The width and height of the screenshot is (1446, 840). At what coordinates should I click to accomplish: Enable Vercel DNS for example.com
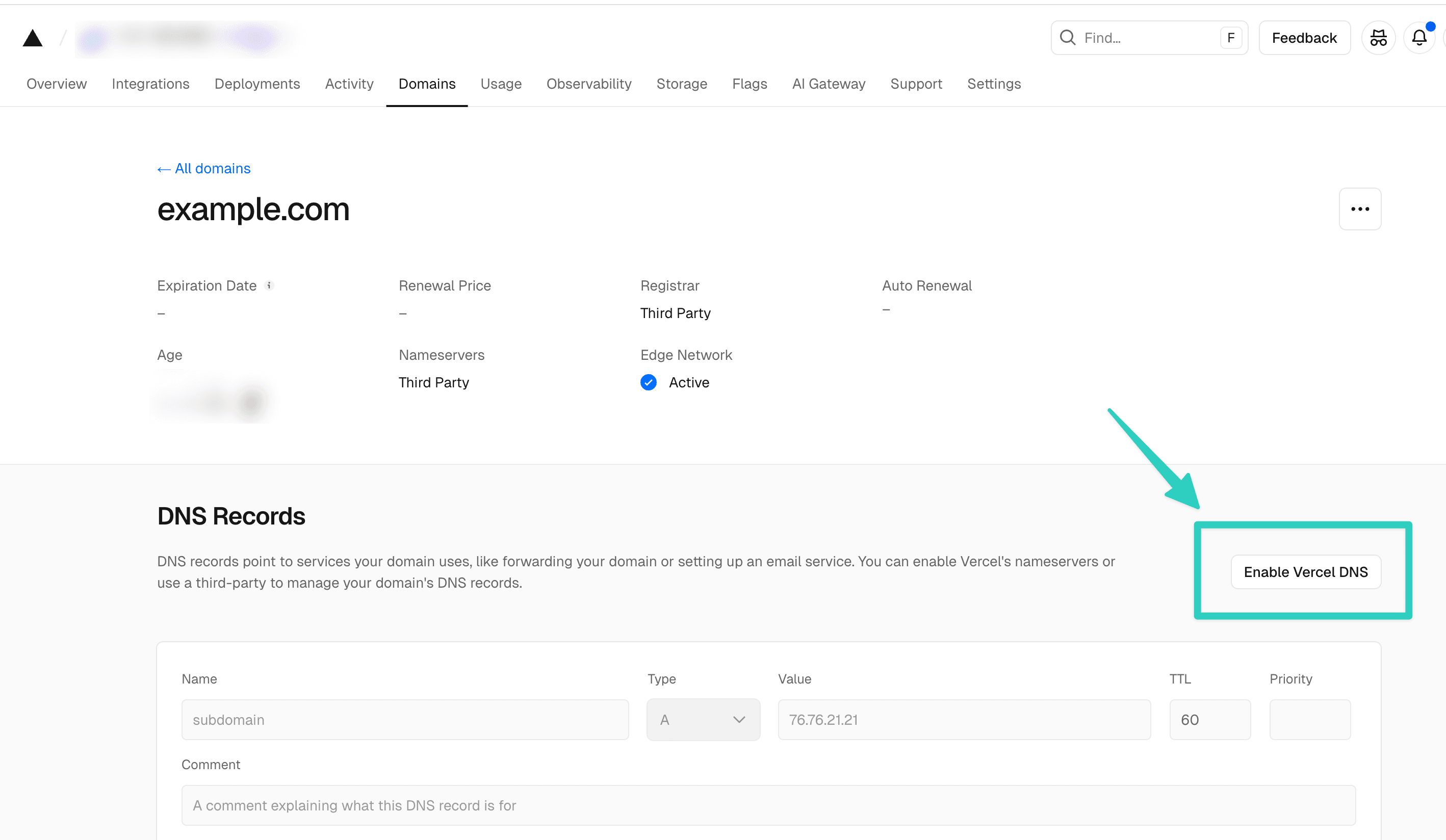[1305, 571]
